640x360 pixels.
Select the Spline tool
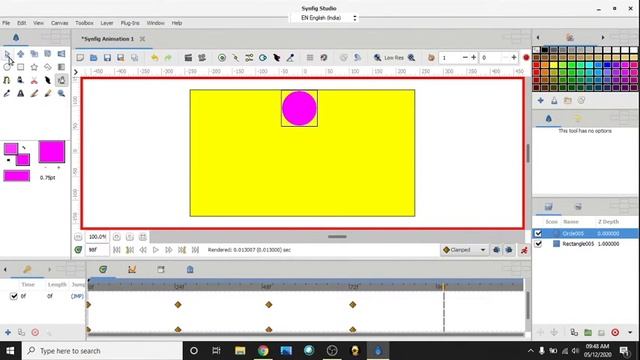7,80
